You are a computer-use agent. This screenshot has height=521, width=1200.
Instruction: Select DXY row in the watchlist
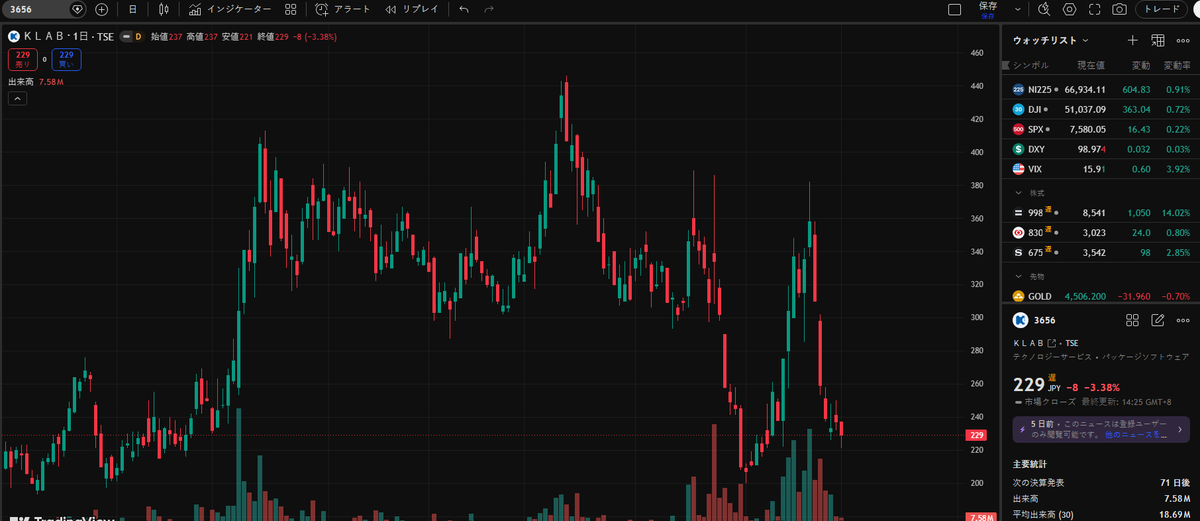(x=1100, y=149)
